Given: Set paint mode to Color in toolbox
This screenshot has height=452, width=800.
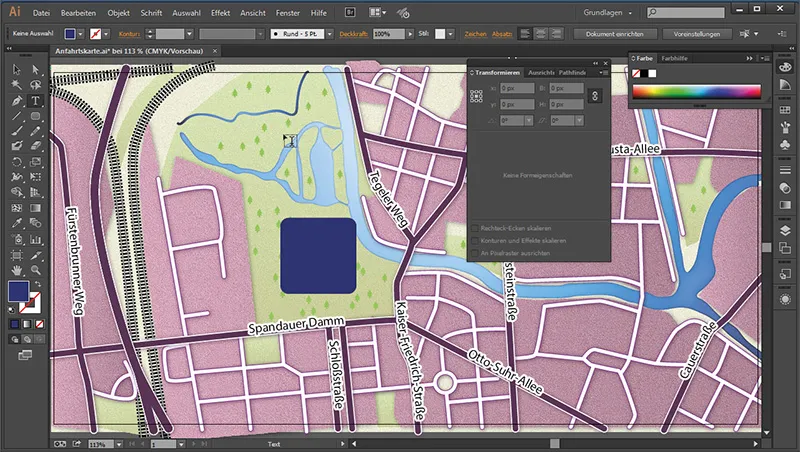Looking at the screenshot, I should point(15,324).
